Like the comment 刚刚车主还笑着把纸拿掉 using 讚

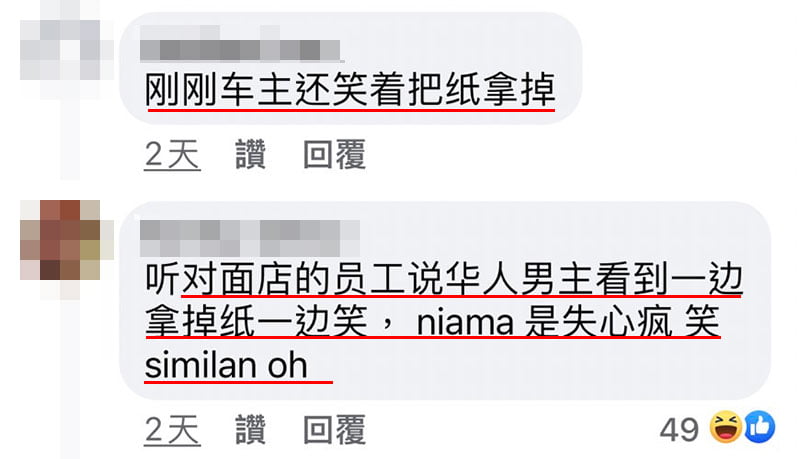pos(251,154)
